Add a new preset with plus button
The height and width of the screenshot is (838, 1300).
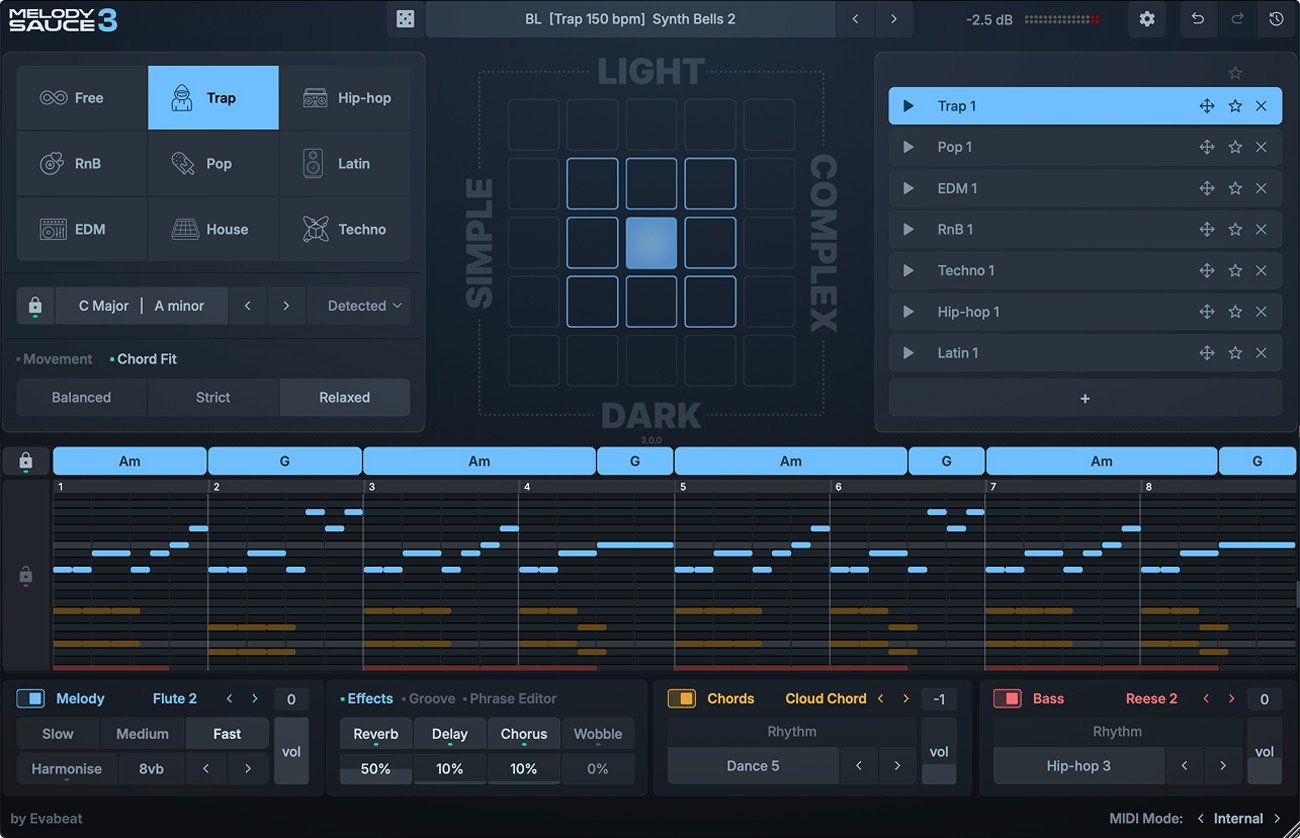click(x=1085, y=398)
